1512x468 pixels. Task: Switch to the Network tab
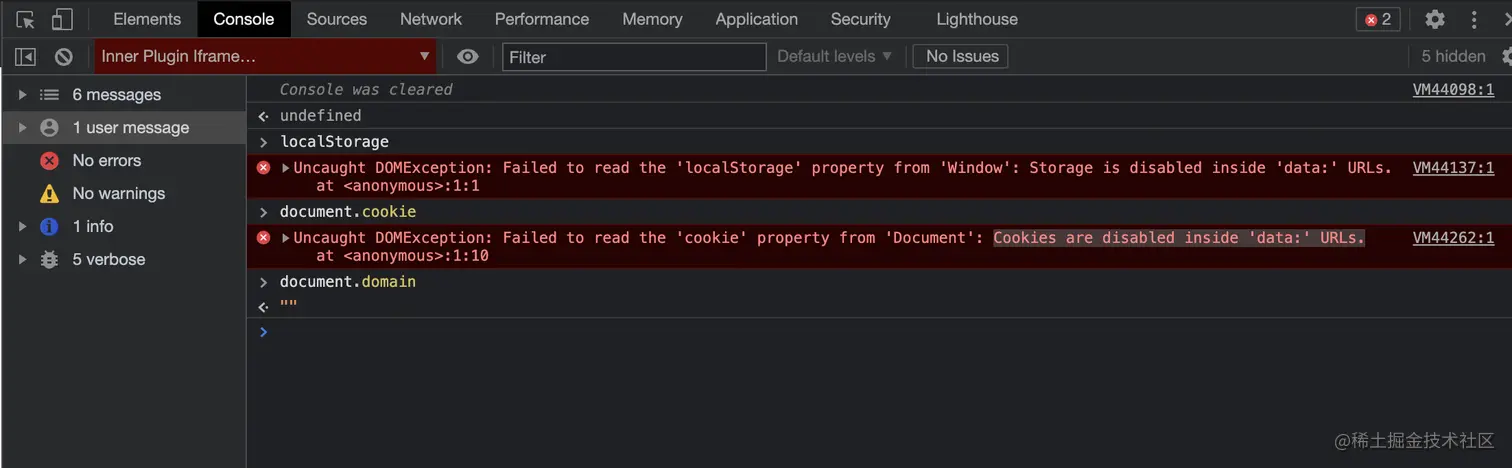pos(431,19)
